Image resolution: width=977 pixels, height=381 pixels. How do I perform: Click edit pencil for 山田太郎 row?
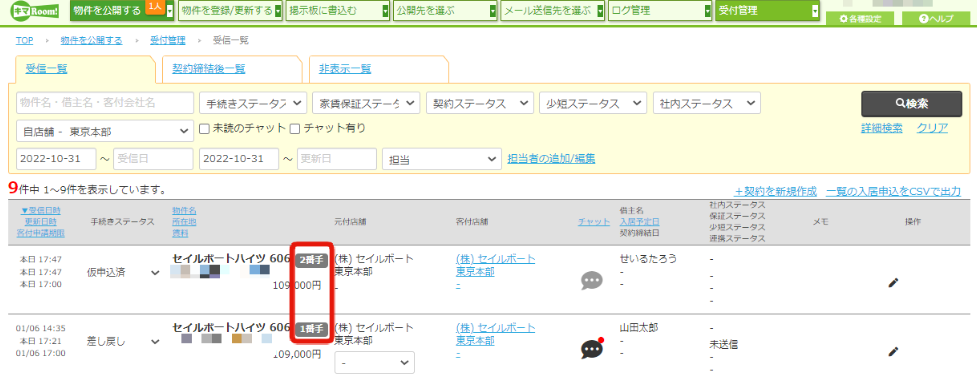click(x=894, y=352)
